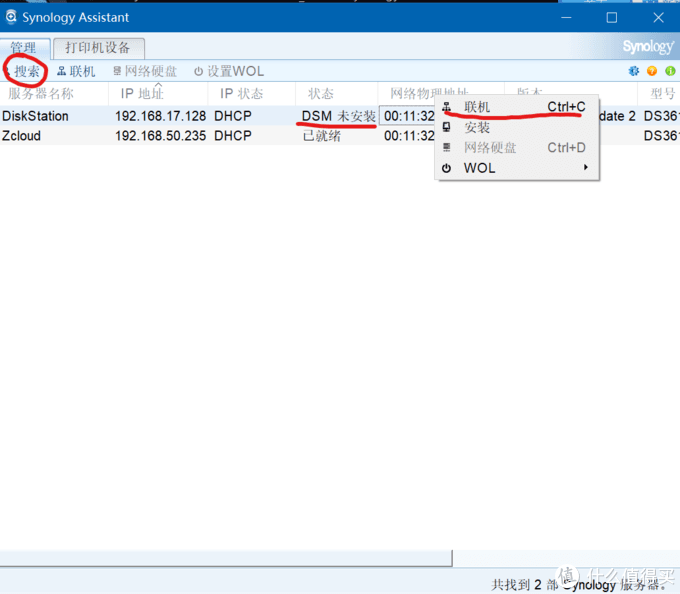Maximize the Synology Assistant window
The width and height of the screenshot is (680, 594).
pyautogui.click(x=611, y=17)
